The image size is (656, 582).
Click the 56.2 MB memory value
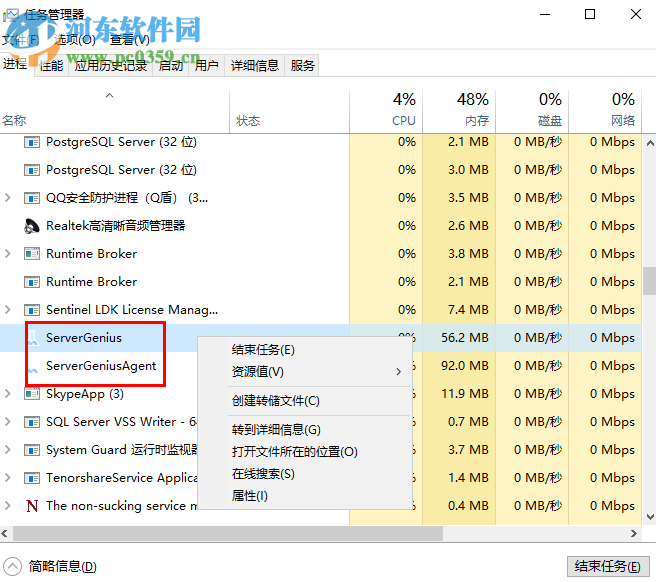tap(464, 338)
